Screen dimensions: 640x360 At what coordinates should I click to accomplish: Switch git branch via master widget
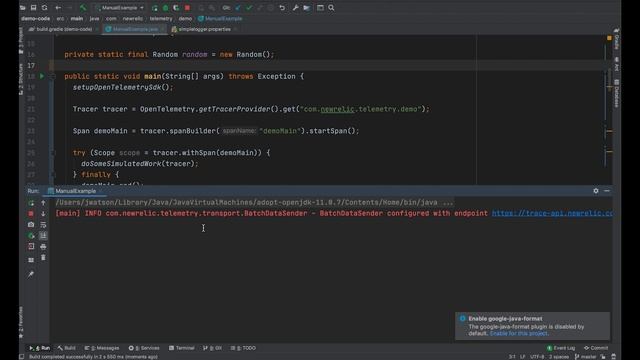(x=586, y=357)
